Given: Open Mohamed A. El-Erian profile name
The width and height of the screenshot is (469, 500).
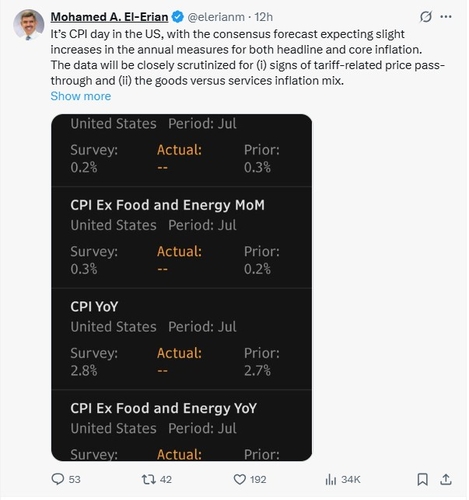Looking at the screenshot, I should 109,17.
